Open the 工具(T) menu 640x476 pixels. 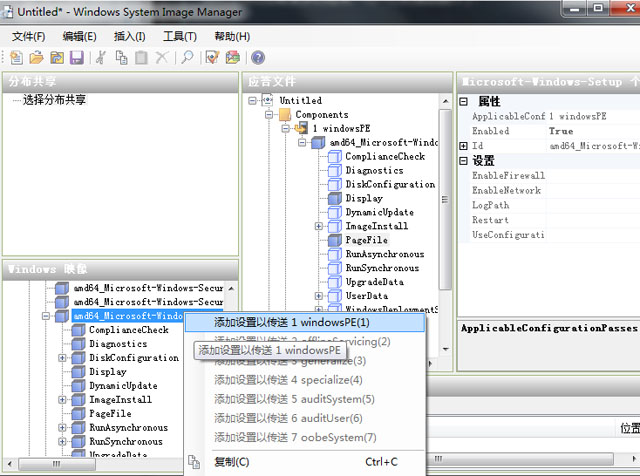point(180,37)
